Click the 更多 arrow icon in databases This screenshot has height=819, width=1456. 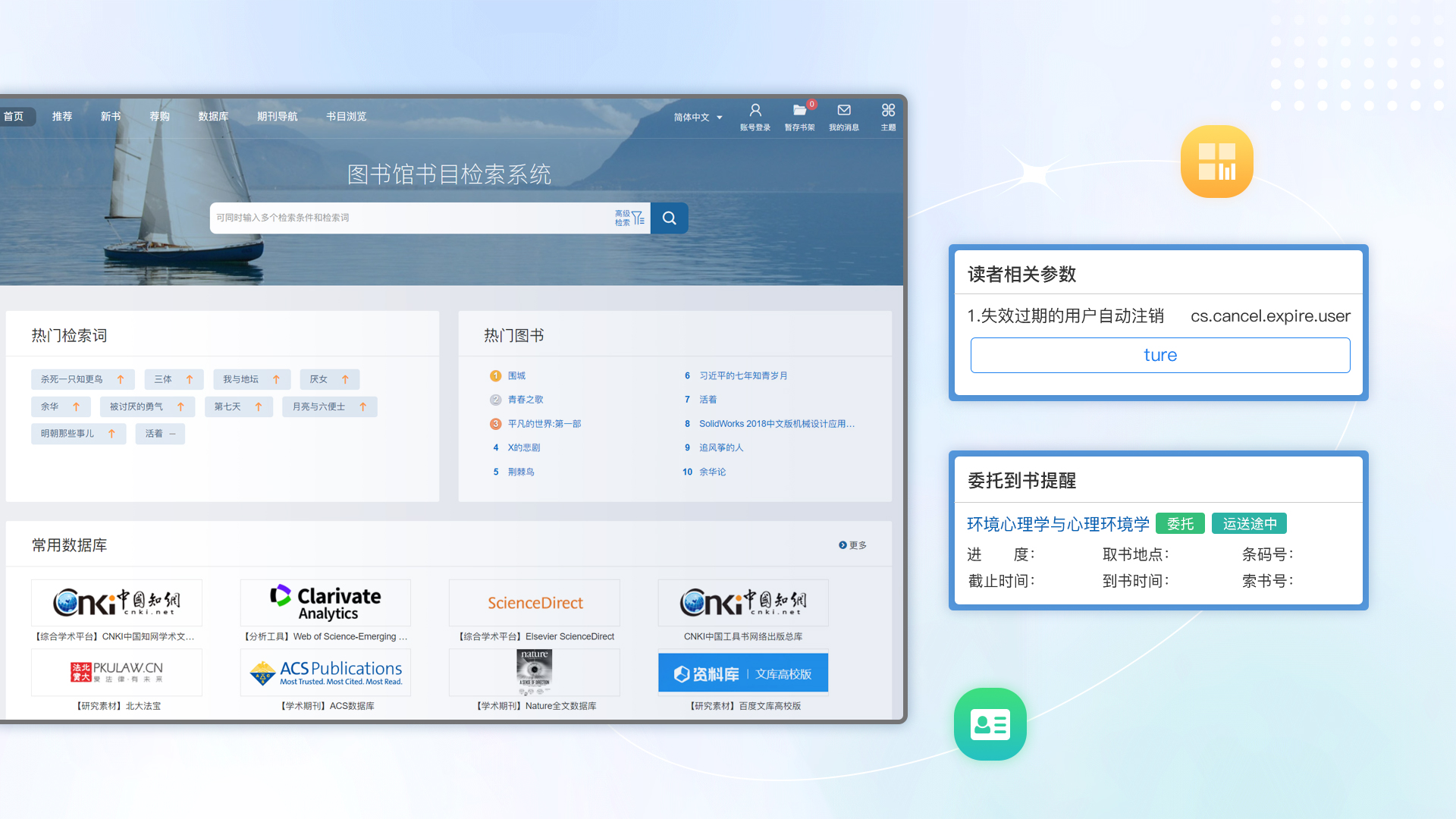pos(843,545)
